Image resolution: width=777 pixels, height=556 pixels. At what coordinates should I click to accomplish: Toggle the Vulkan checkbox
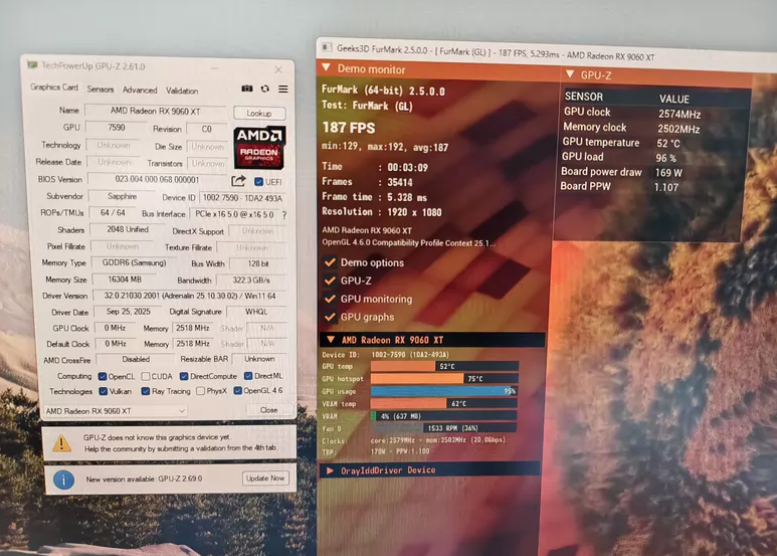tap(103, 391)
